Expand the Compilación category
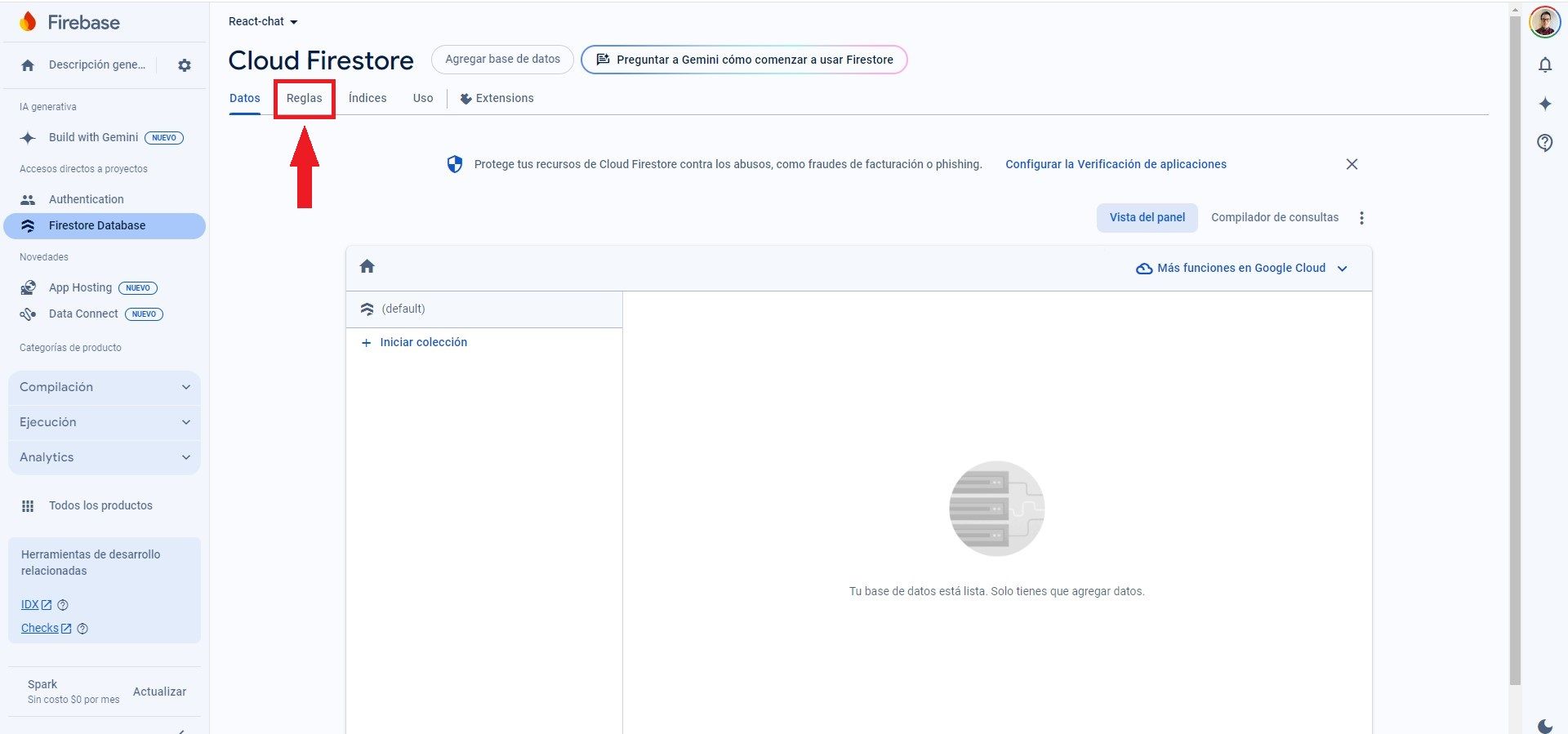The width and height of the screenshot is (1568, 734). pyautogui.click(x=105, y=387)
